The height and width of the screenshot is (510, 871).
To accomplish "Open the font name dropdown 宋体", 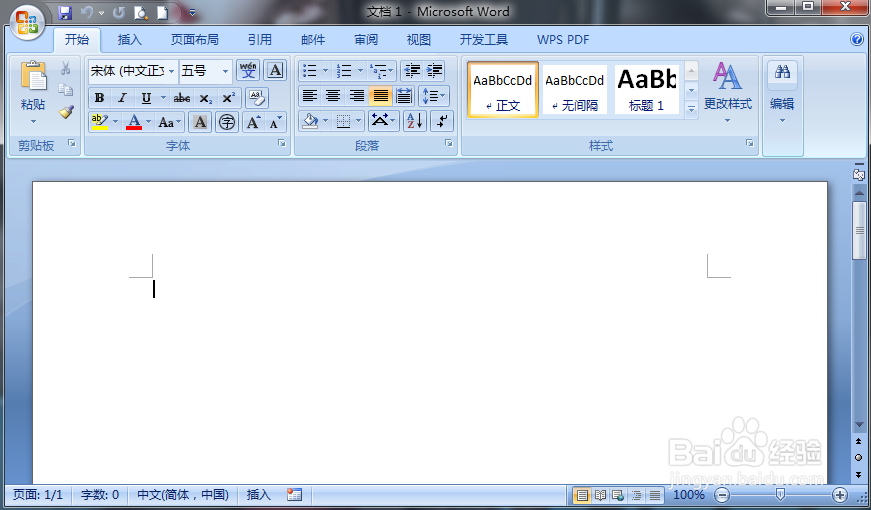I will pos(171,71).
